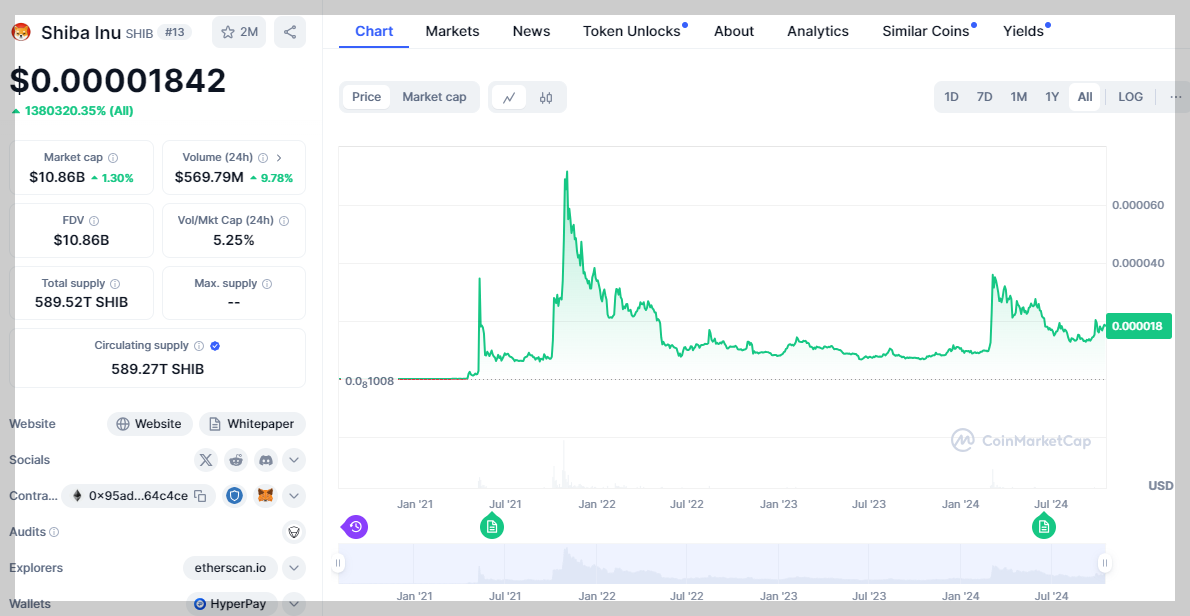Image resolution: width=1190 pixels, height=616 pixels.
Task: Select the Market cap chart toggle
Action: (434, 97)
